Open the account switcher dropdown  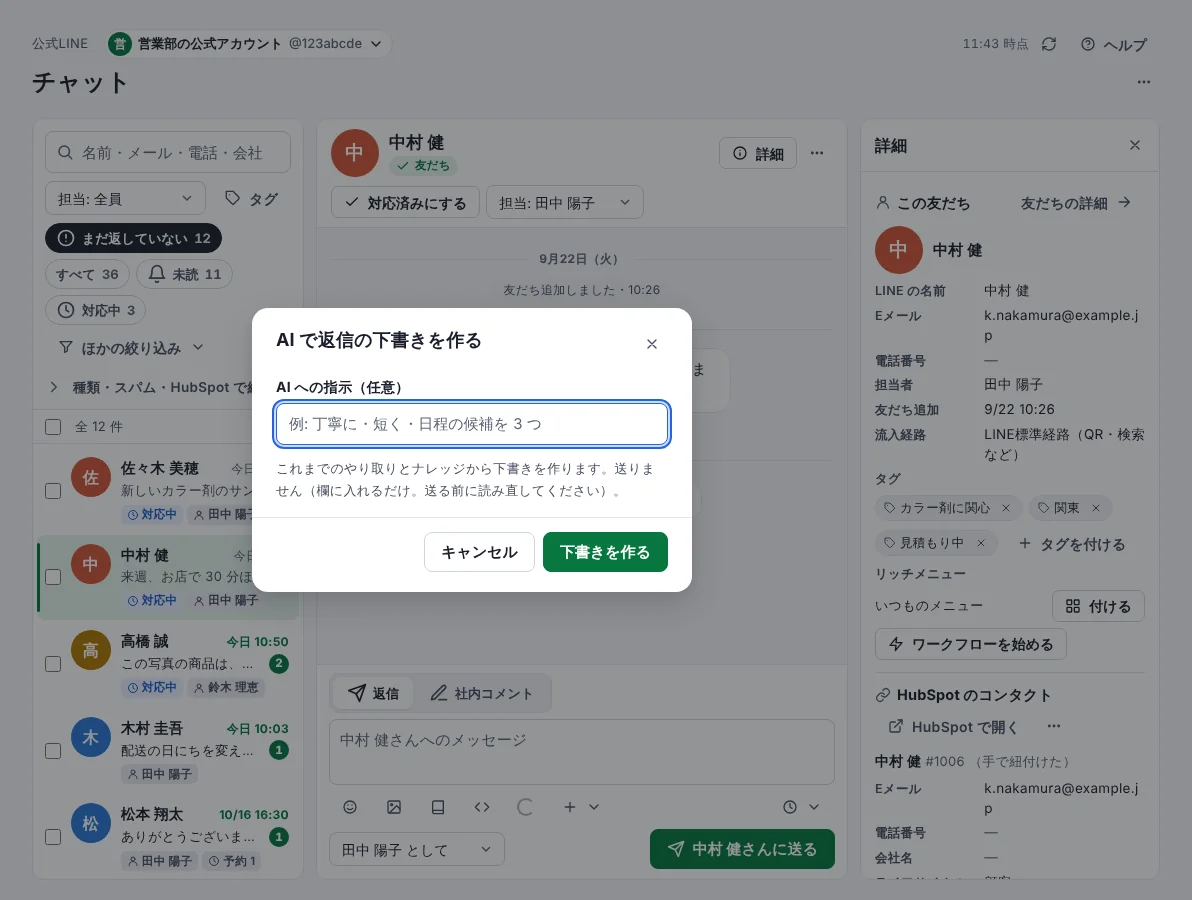tap(249, 44)
